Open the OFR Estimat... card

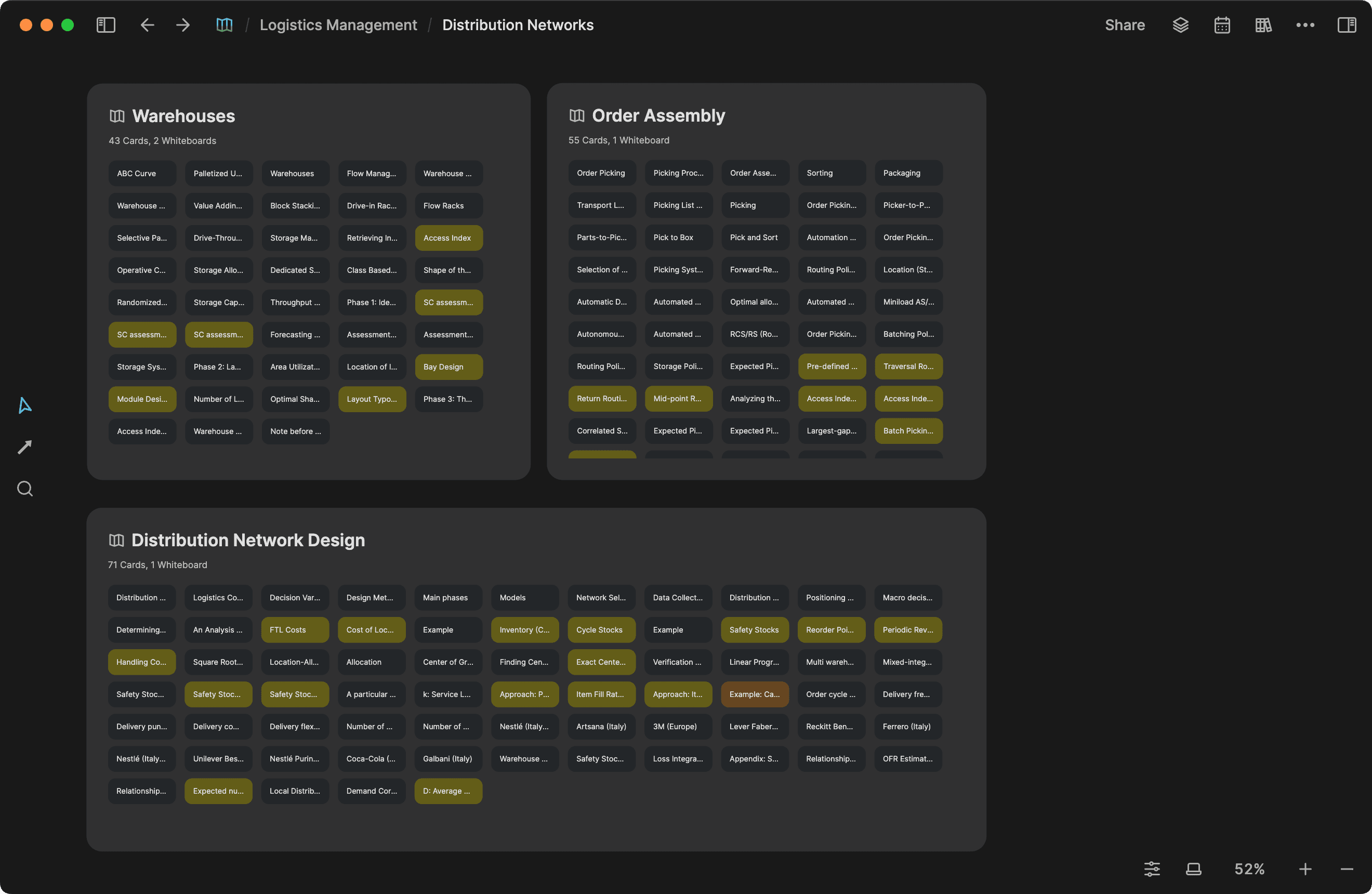point(908,759)
